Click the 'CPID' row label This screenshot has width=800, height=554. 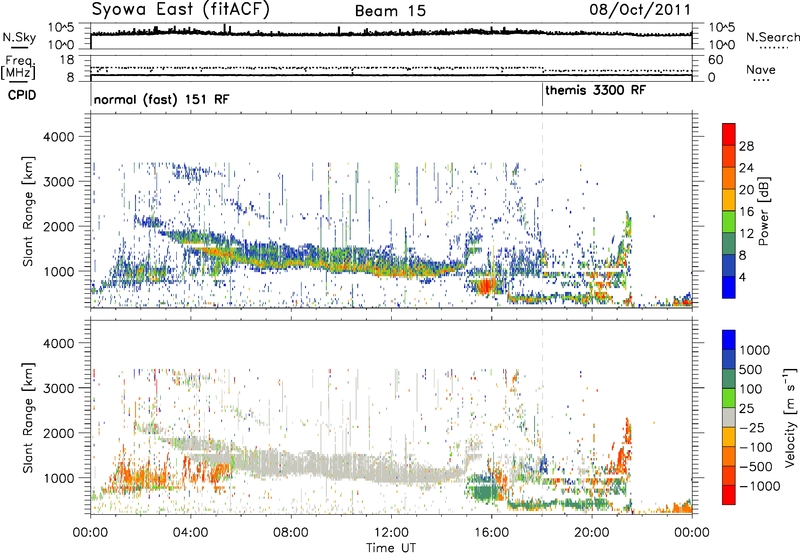(x=22, y=95)
